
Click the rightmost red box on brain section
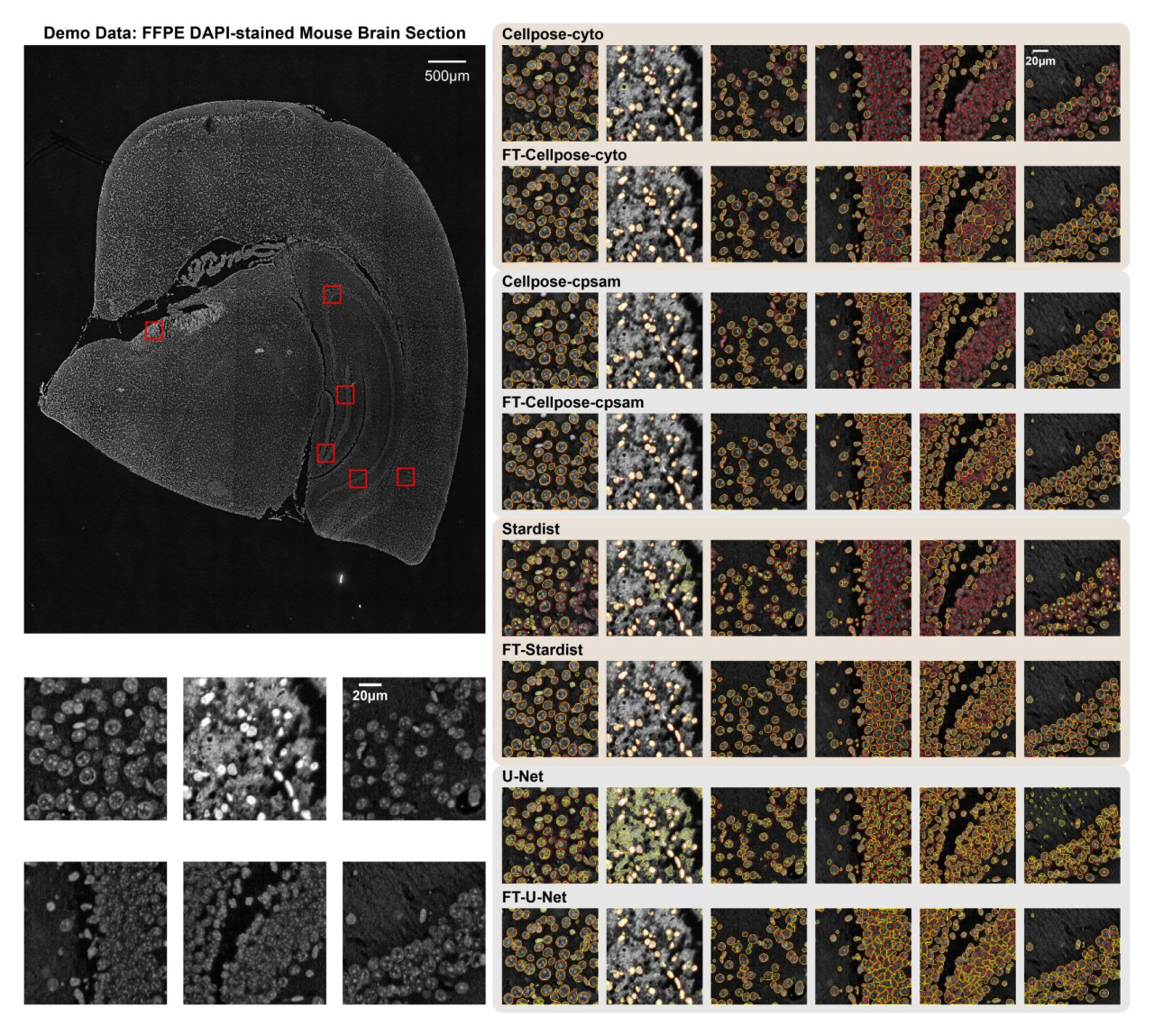(x=406, y=476)
